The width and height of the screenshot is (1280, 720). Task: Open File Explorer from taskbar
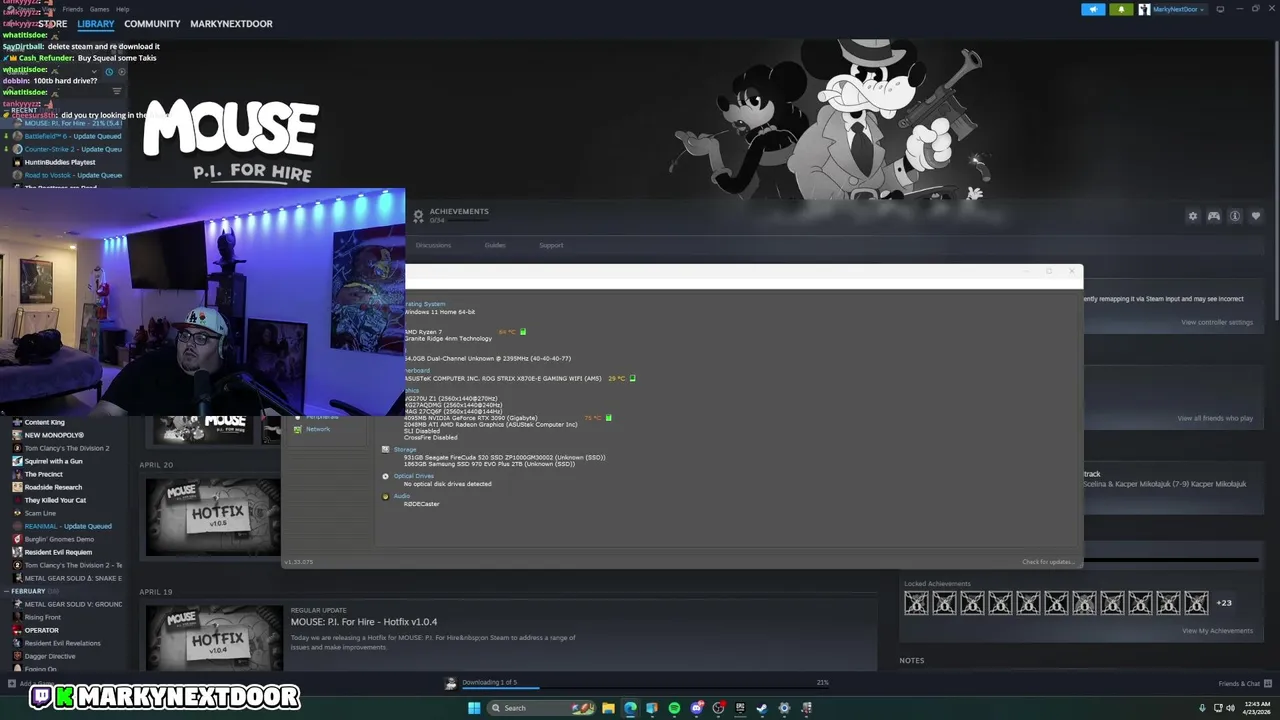click(x=608, y=708)
